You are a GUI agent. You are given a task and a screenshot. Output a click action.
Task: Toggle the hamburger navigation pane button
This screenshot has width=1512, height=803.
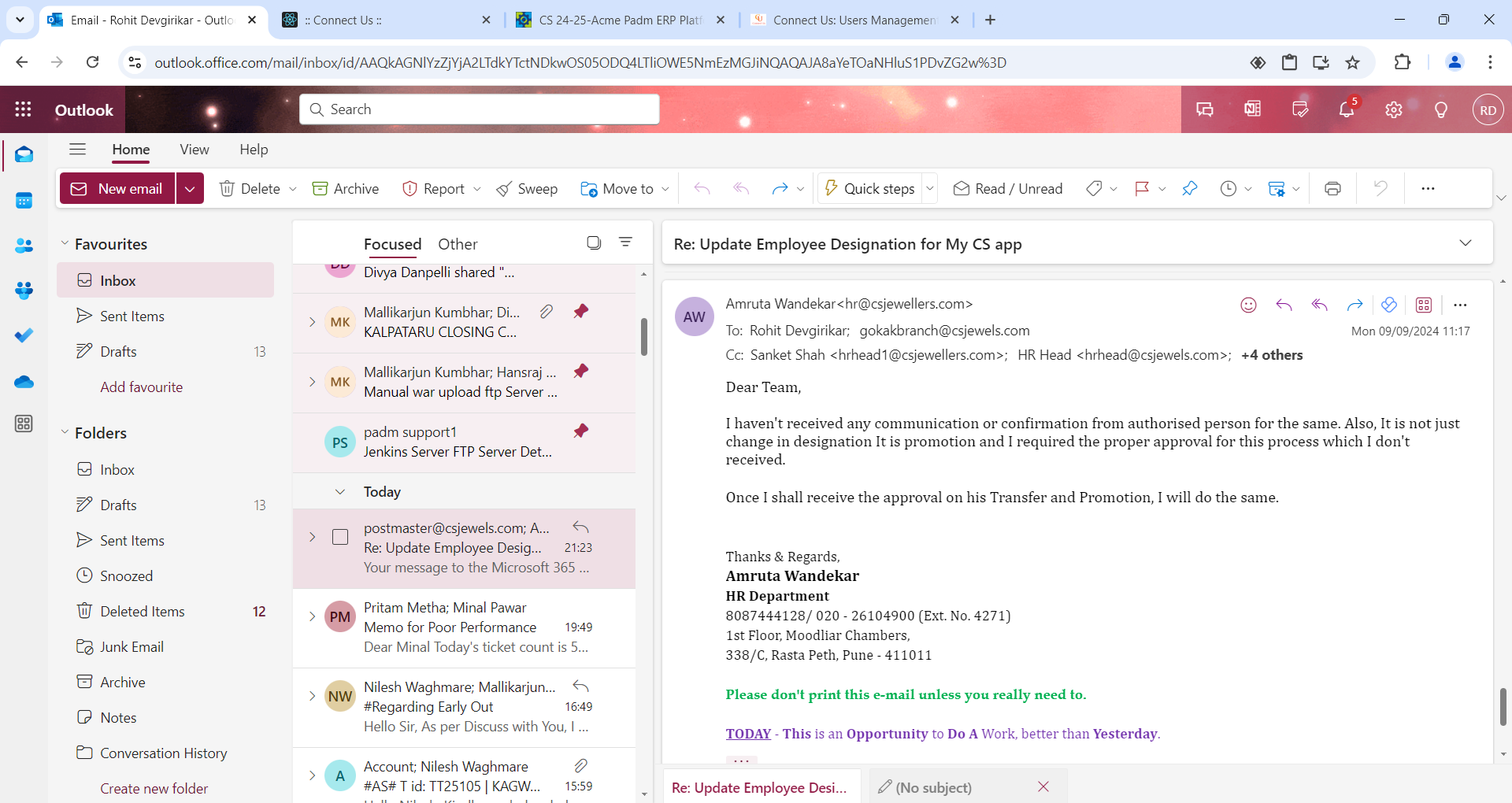click(77, 149)
